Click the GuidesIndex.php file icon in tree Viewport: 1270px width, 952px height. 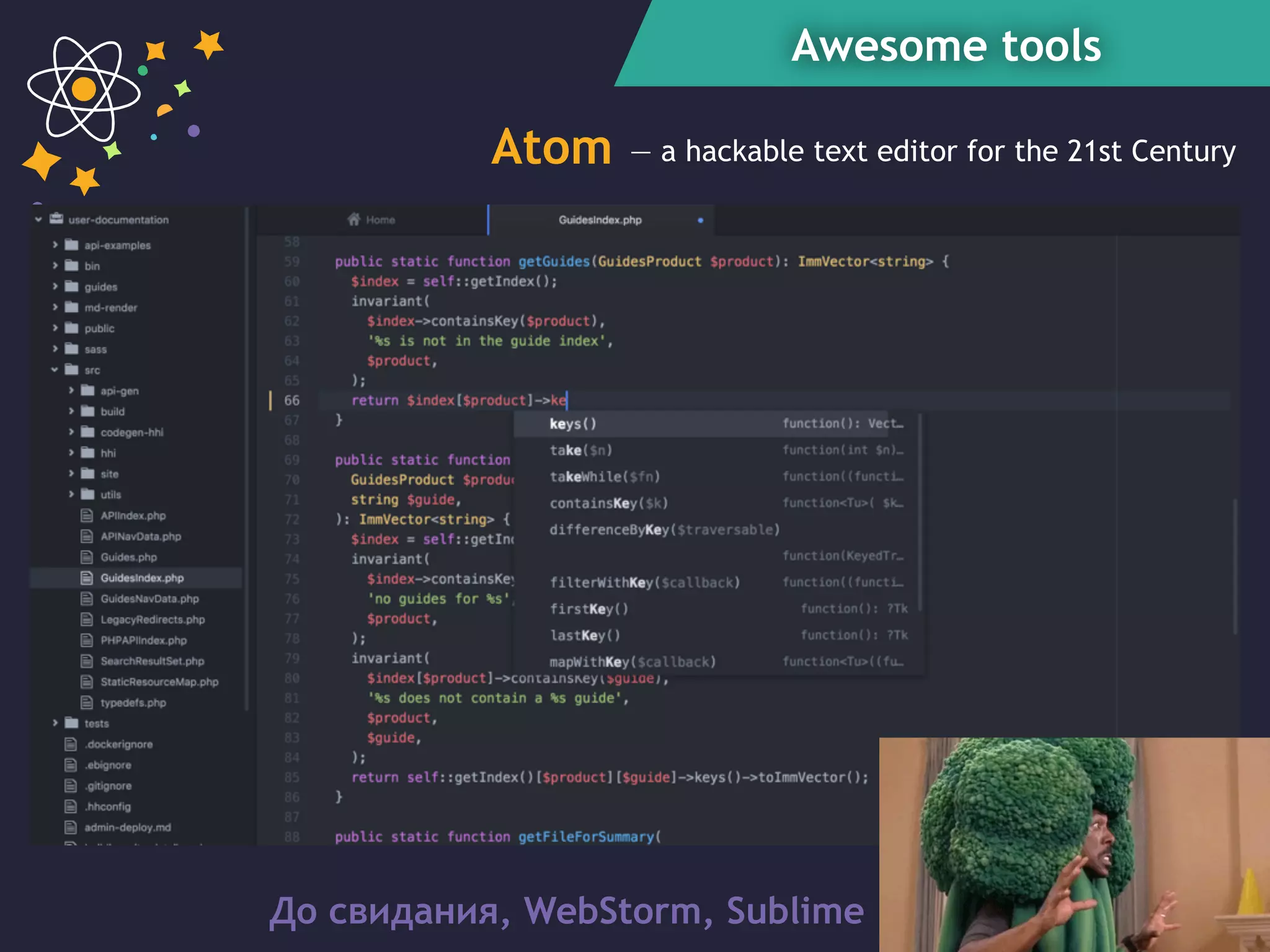tap(87, 578)
